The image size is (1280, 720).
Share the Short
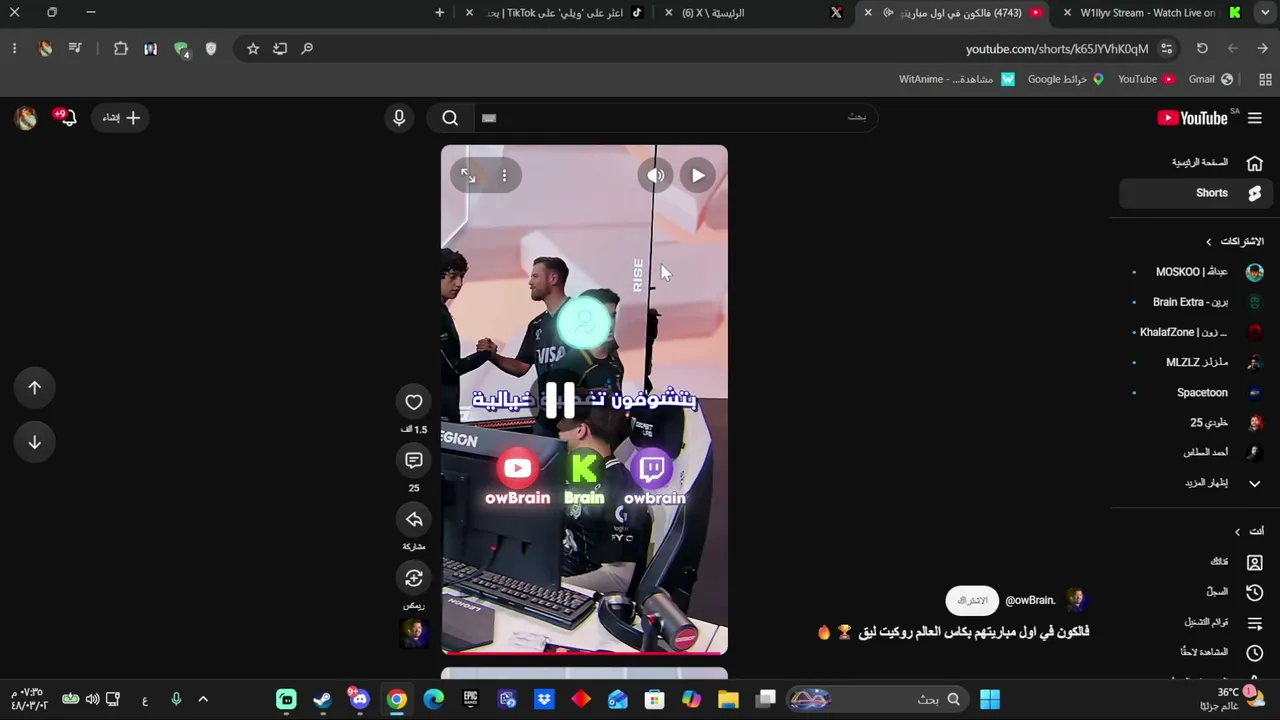coord(414,519)
